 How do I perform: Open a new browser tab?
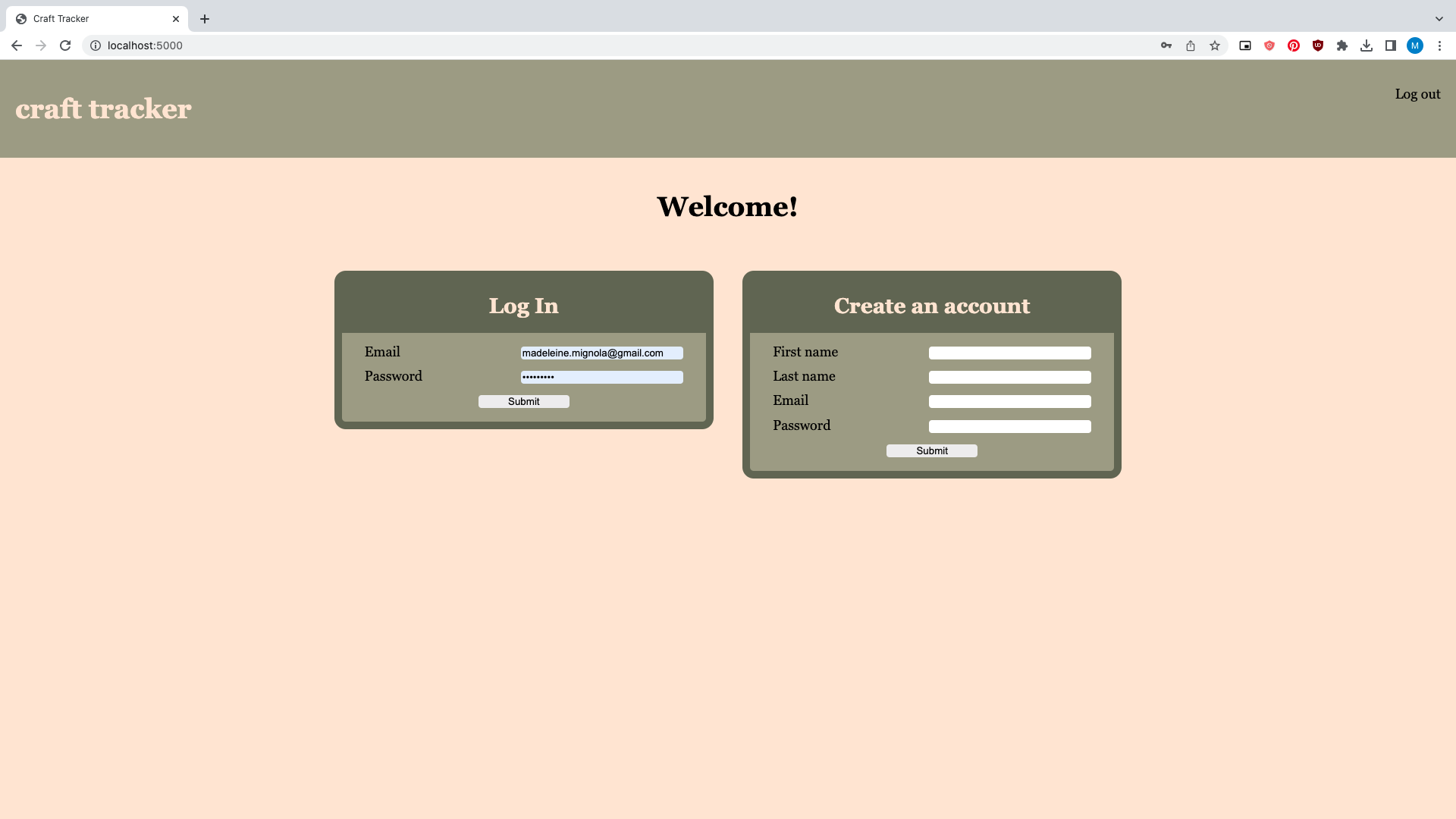pos(205,19)
